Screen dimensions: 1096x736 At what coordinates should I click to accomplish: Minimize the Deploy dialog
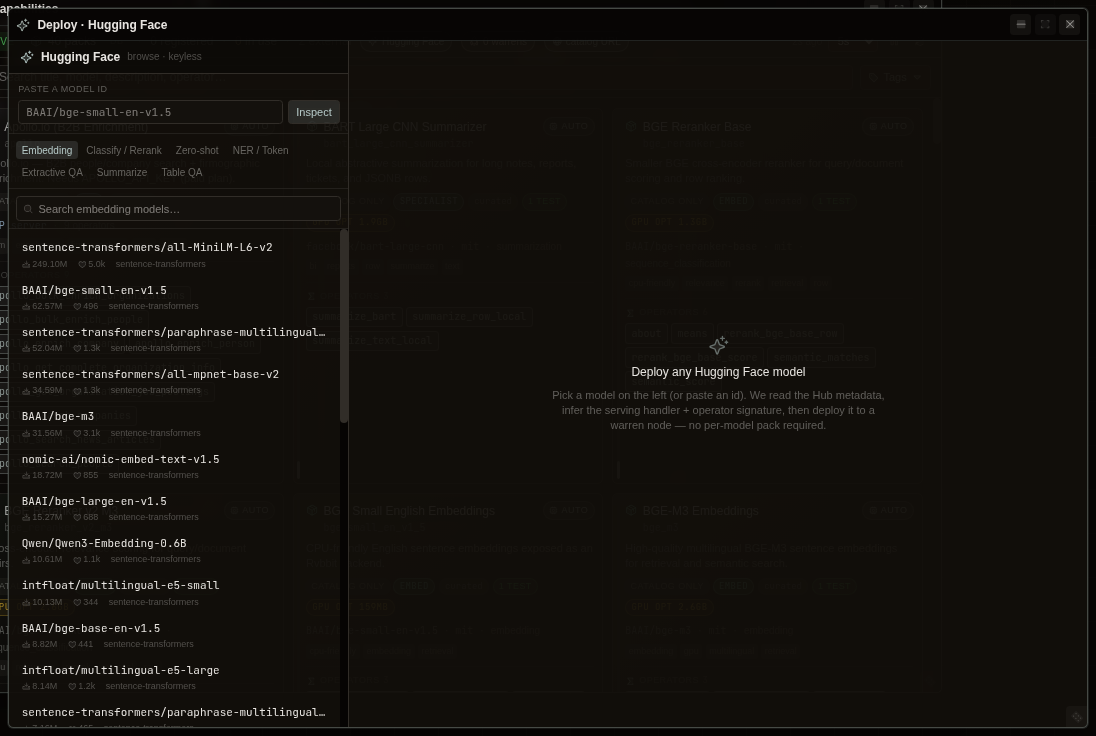pyautogui.click(x=1021, y=24)
